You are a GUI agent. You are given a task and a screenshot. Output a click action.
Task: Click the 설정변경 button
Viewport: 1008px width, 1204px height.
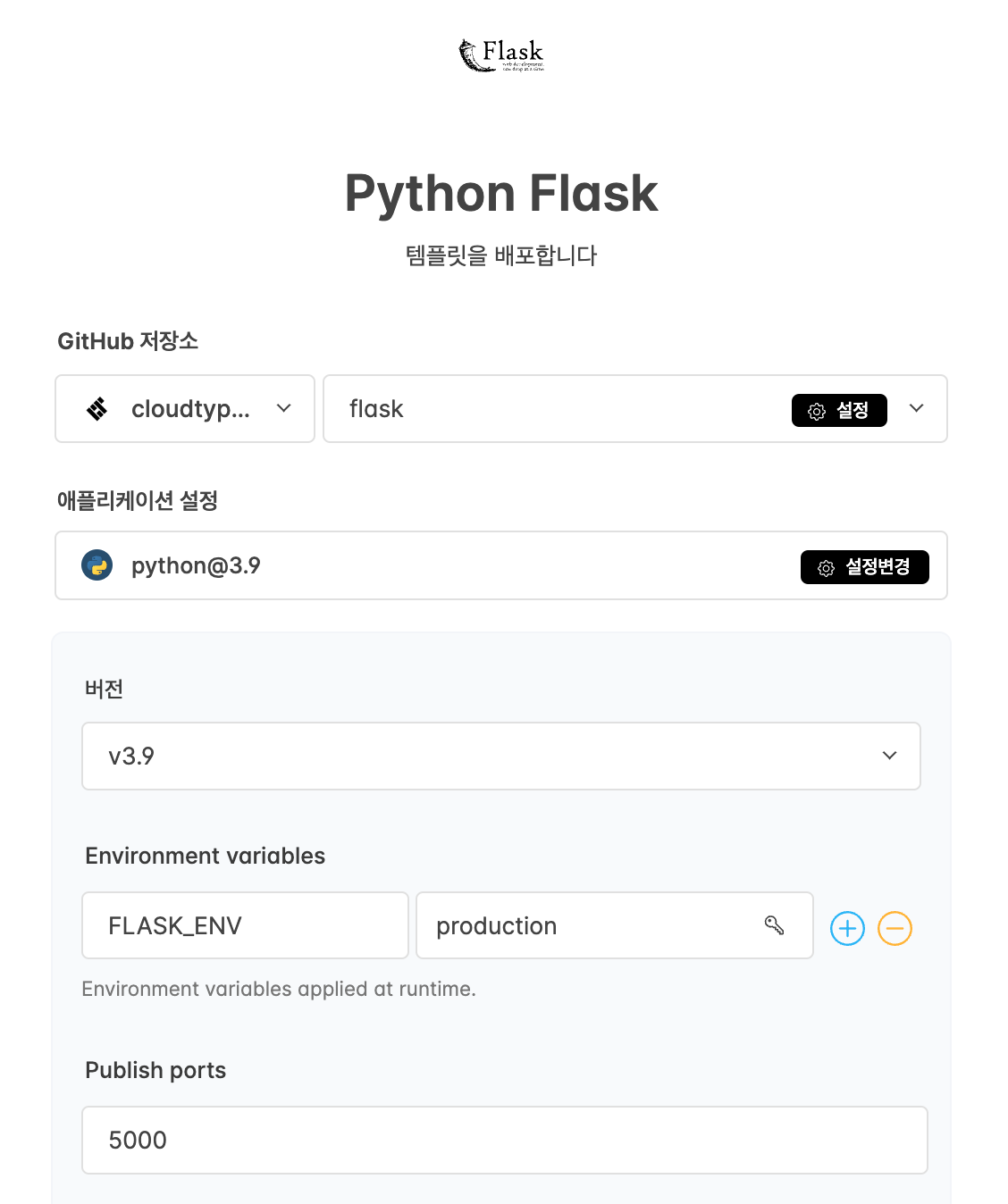point(864,567)
